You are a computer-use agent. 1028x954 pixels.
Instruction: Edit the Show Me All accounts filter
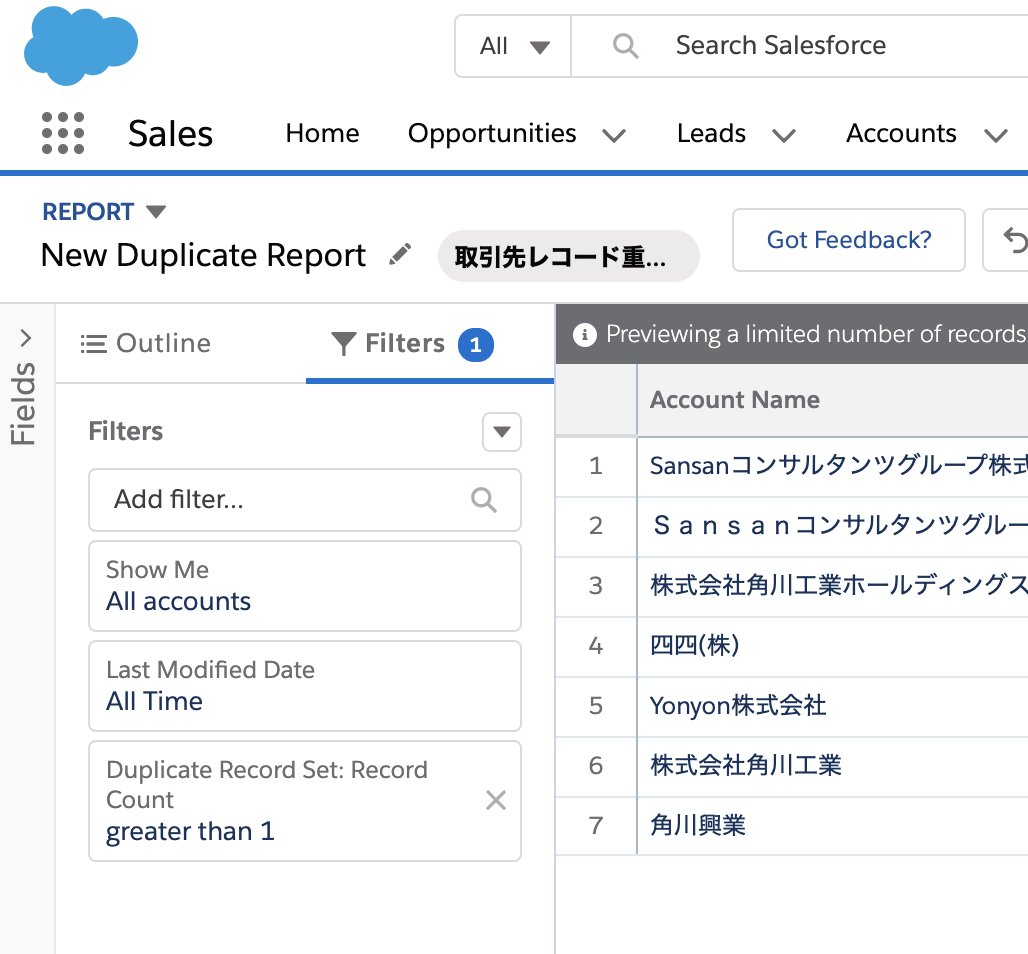point(304,586)
